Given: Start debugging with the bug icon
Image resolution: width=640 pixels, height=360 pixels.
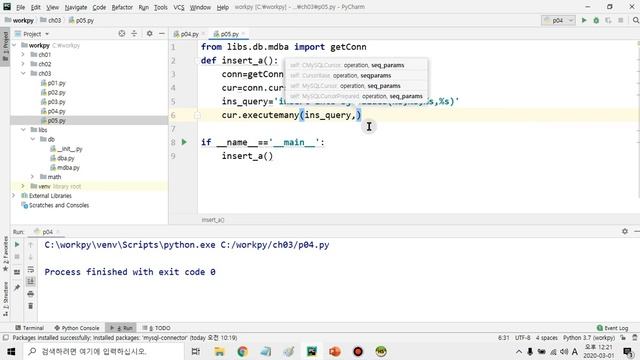Looking at the screenshot, I should (596, 20).
